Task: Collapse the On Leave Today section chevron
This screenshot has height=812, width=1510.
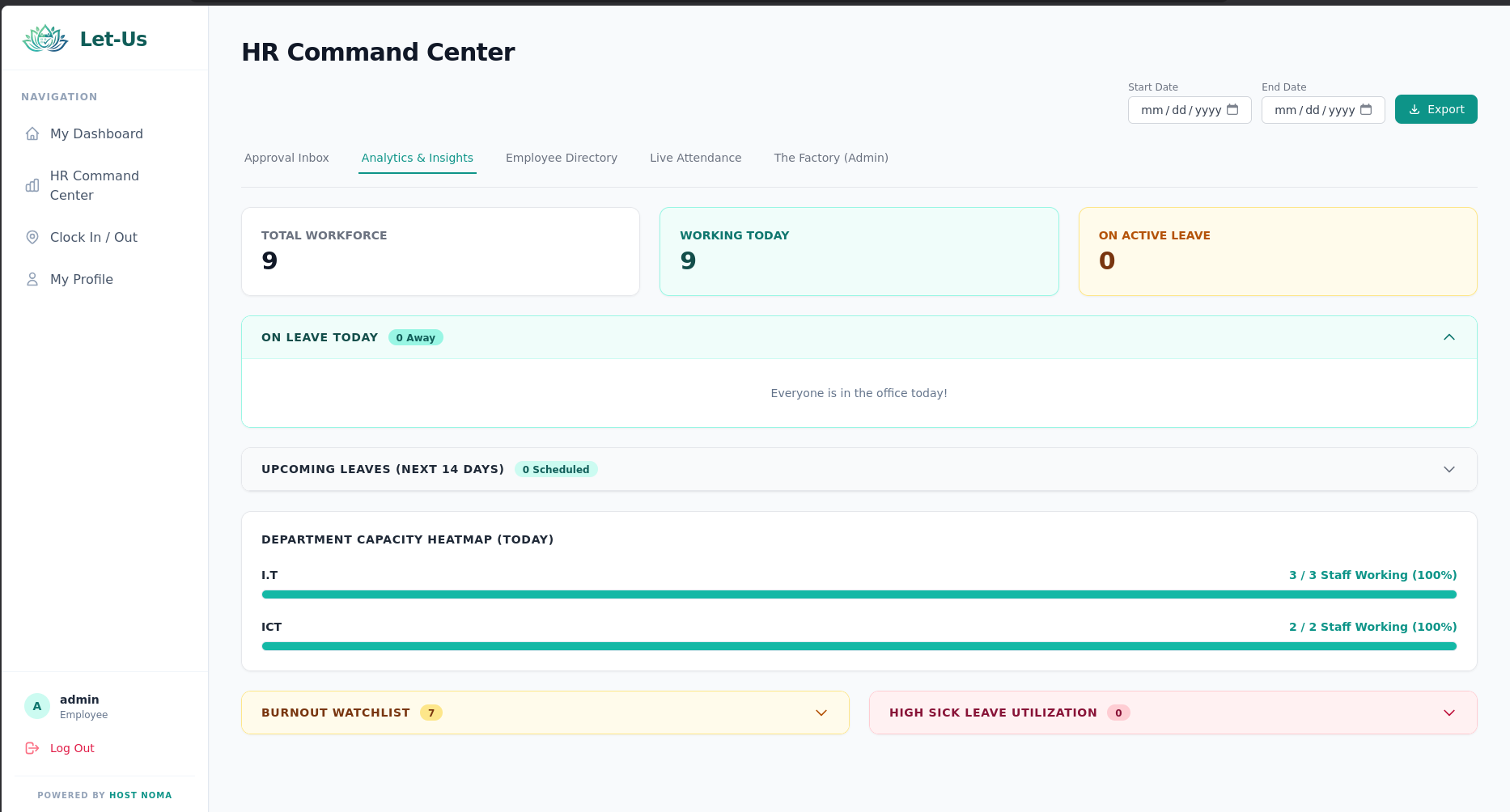Action: (1449, 337)
